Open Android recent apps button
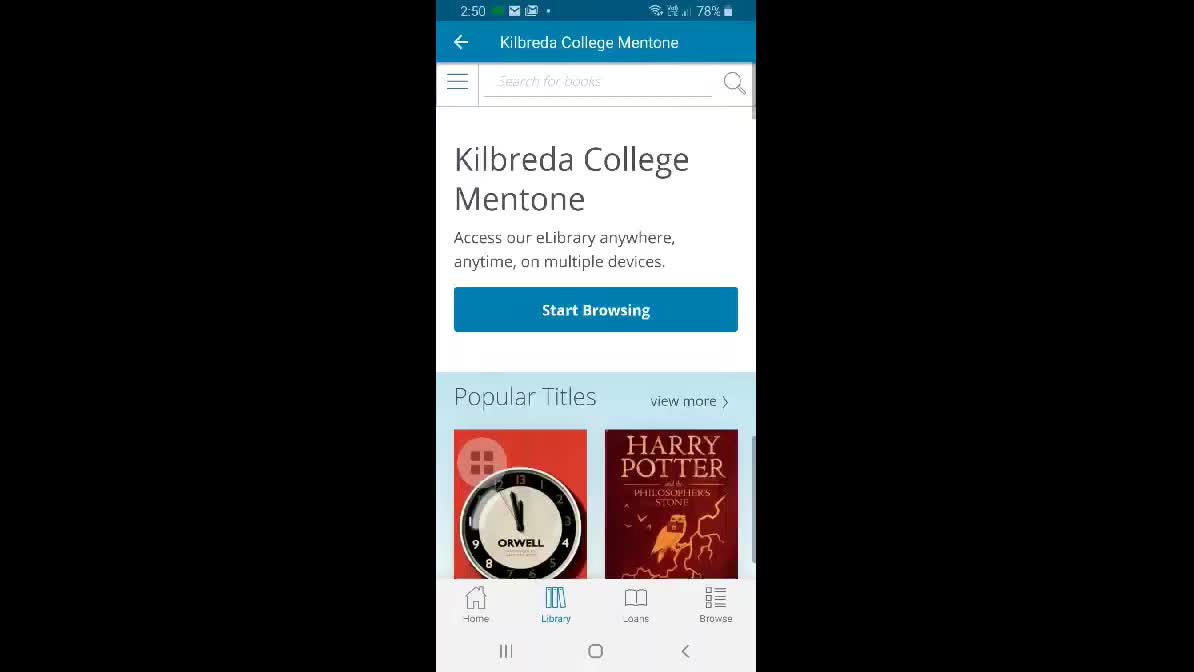Screen dimensions: 1194x672 click(506, 651)
